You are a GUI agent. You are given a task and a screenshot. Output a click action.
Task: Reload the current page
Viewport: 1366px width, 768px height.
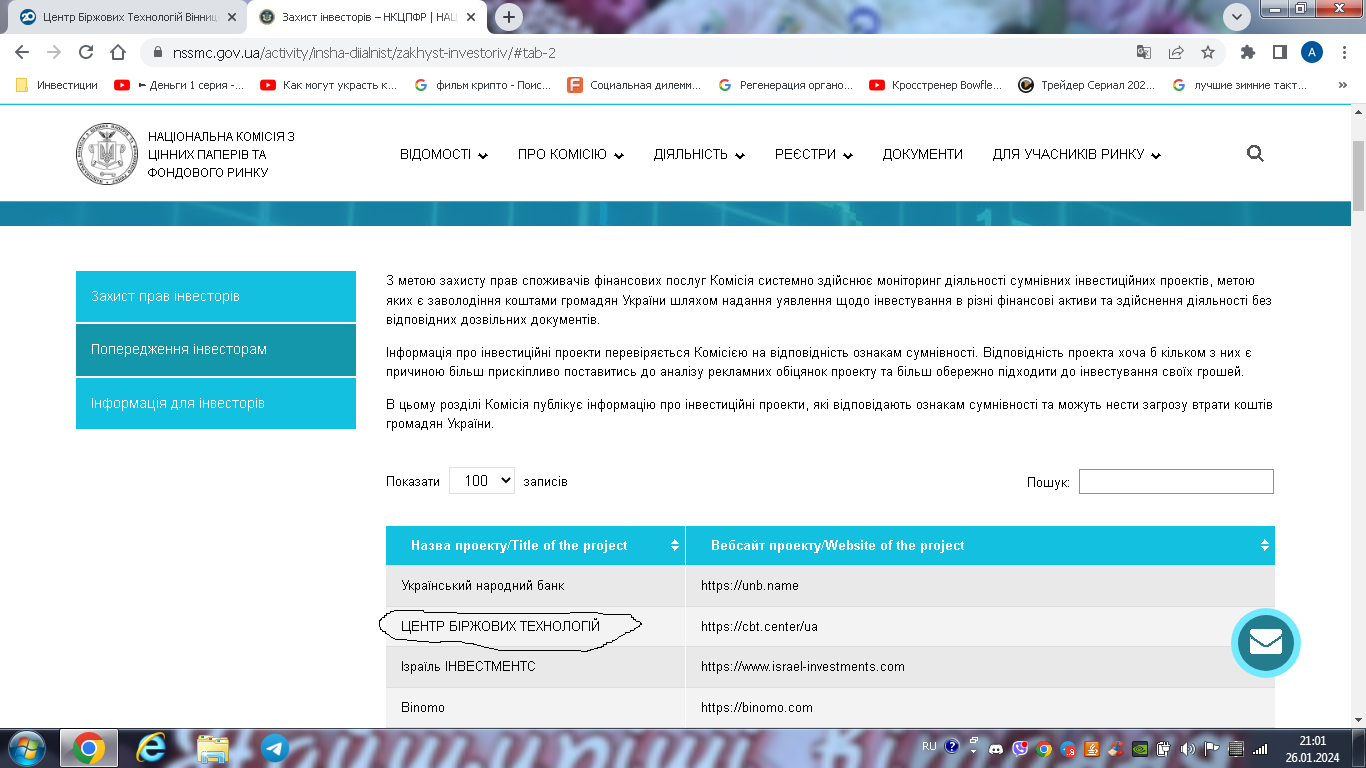pyautogui.click(x=86, y=52)
